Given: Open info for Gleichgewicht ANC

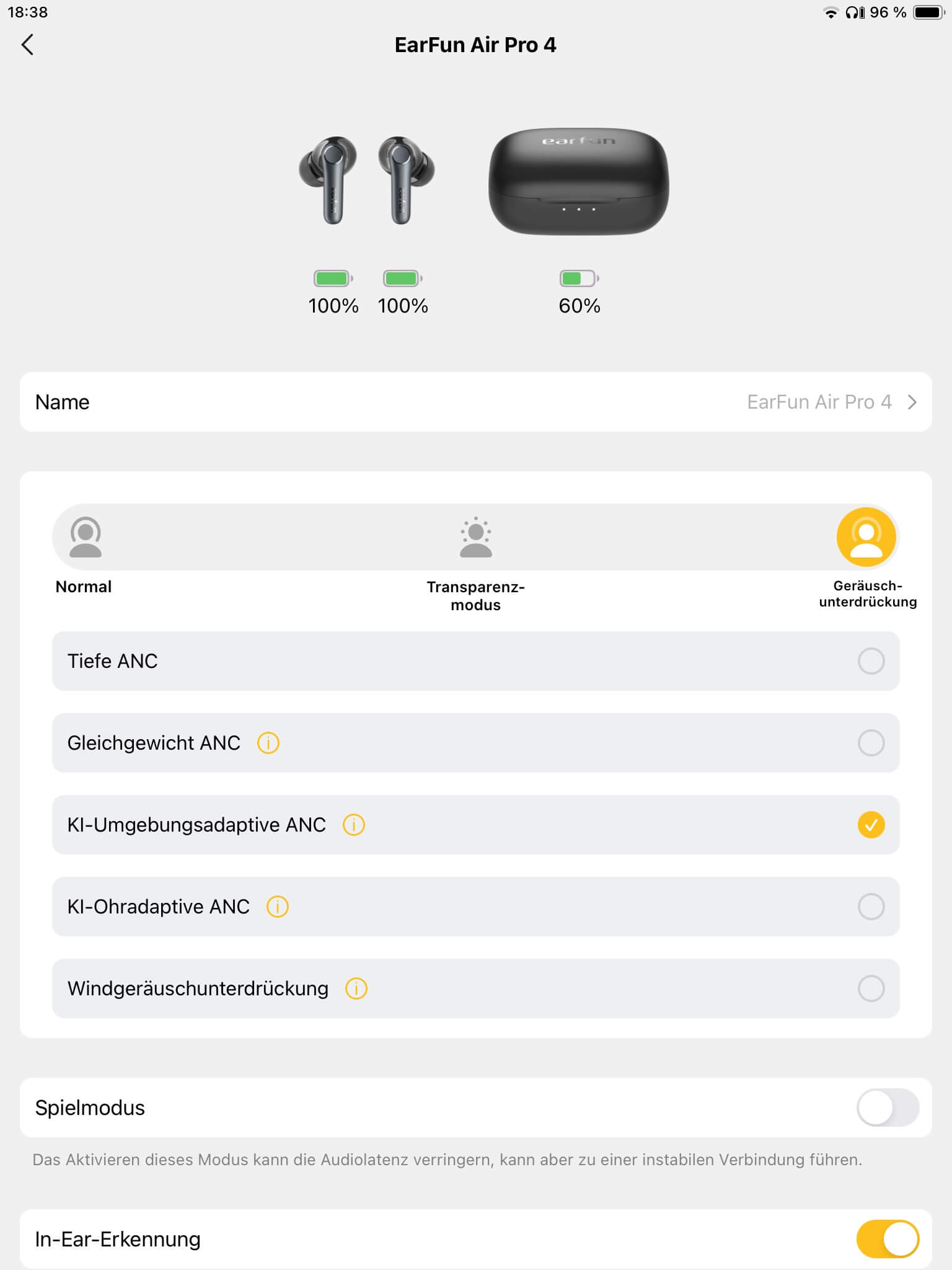Looking at the screenshot, I should (x=268, y=743).
